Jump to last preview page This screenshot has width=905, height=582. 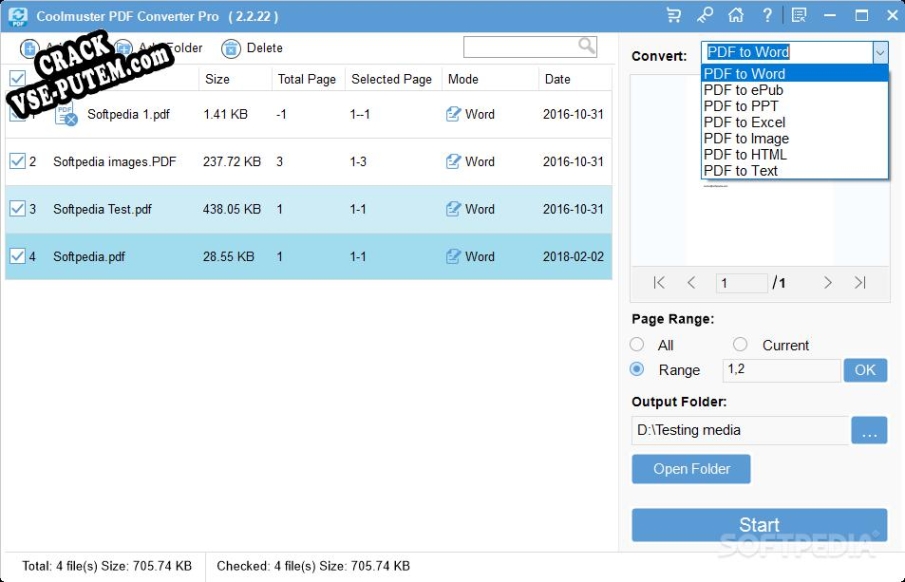(860, 282)
